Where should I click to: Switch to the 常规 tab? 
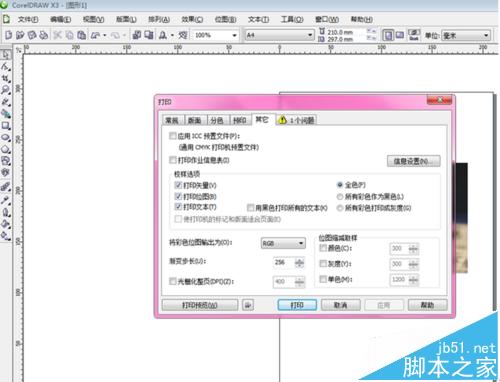click(172, 120)
